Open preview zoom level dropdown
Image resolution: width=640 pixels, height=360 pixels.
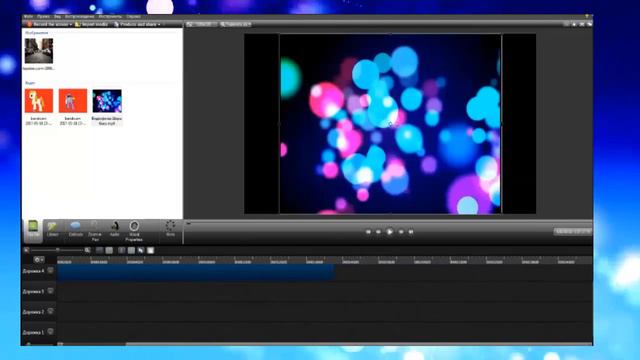tap(236, 24)
